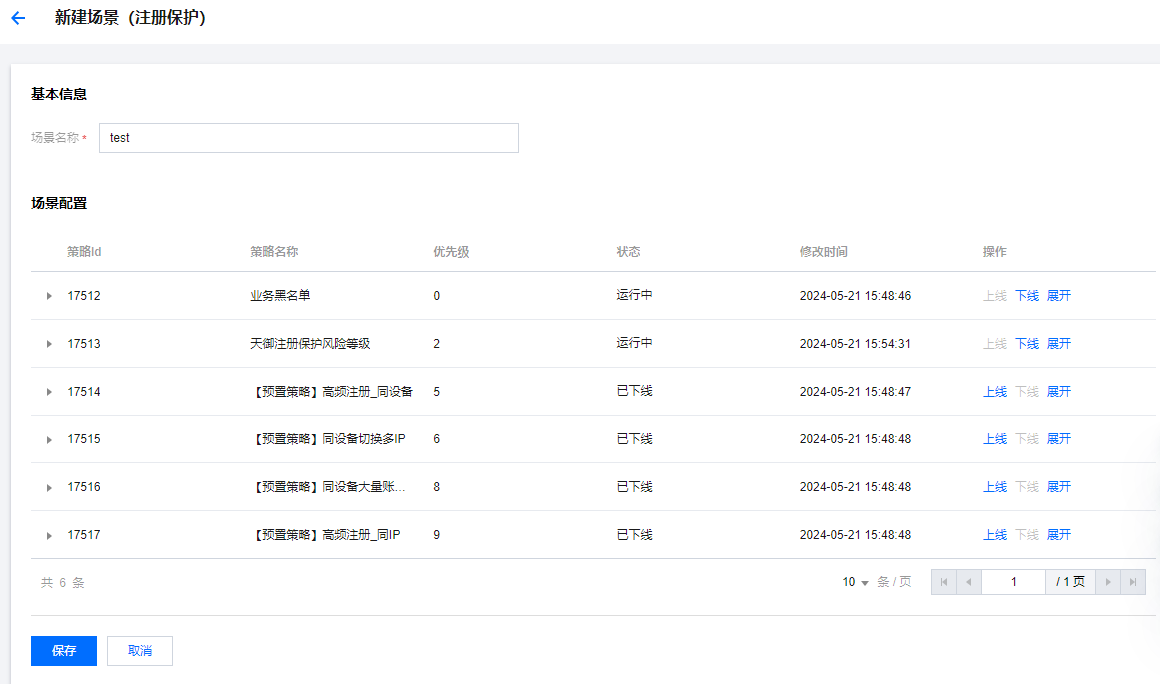Viewport: 1160px width, 684px height.
Task: Open the 10 items per page dropdown
Action: click(855, 582)
